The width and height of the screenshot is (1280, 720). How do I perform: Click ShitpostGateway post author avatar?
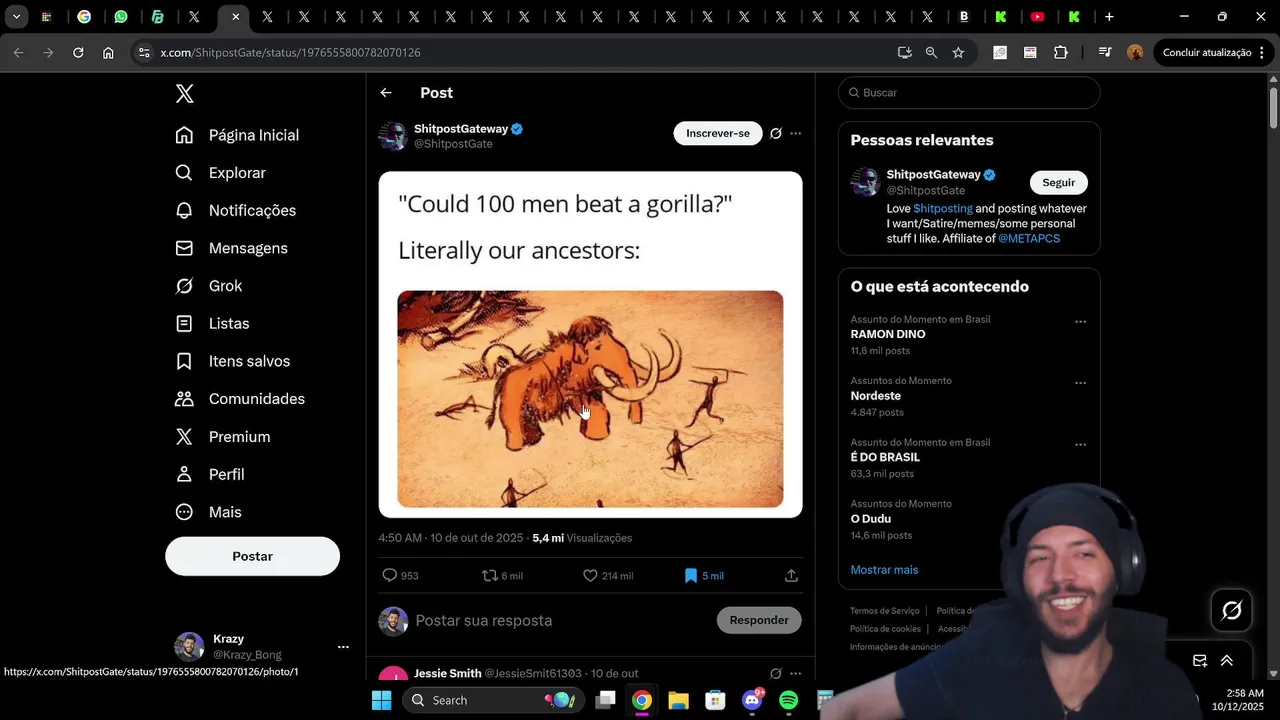coord(393,136)
